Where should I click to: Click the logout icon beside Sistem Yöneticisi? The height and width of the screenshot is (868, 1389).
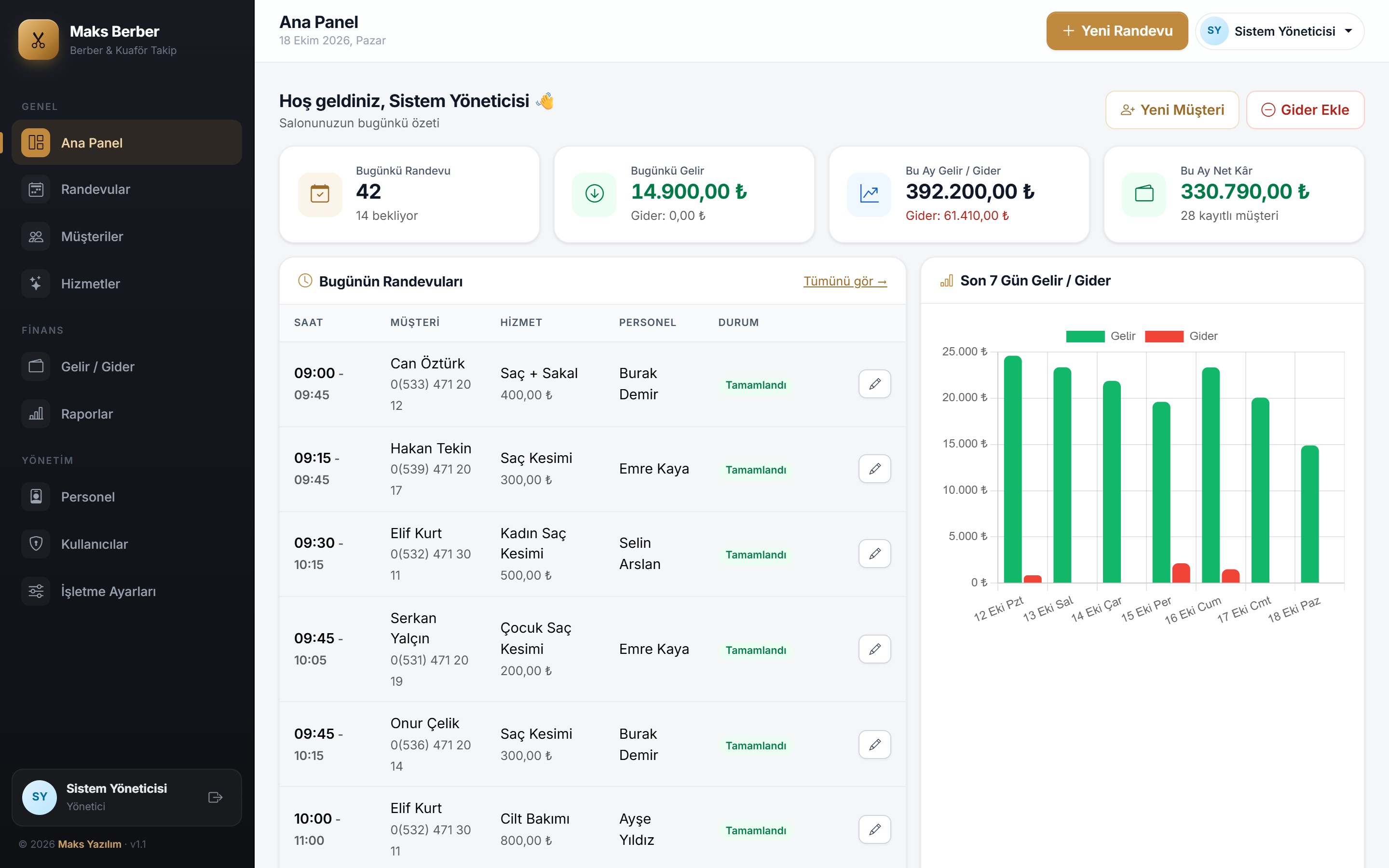[x=215, y=797]
